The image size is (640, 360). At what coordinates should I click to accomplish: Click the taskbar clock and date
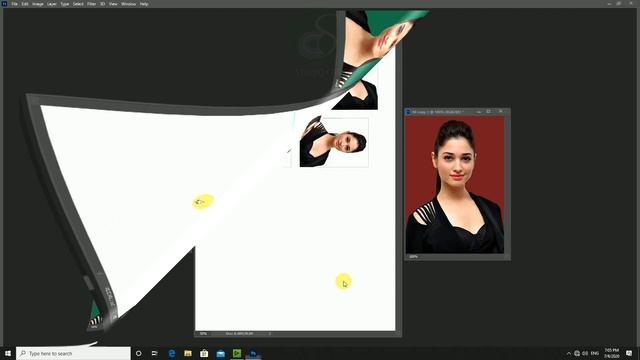coord(611,353)
